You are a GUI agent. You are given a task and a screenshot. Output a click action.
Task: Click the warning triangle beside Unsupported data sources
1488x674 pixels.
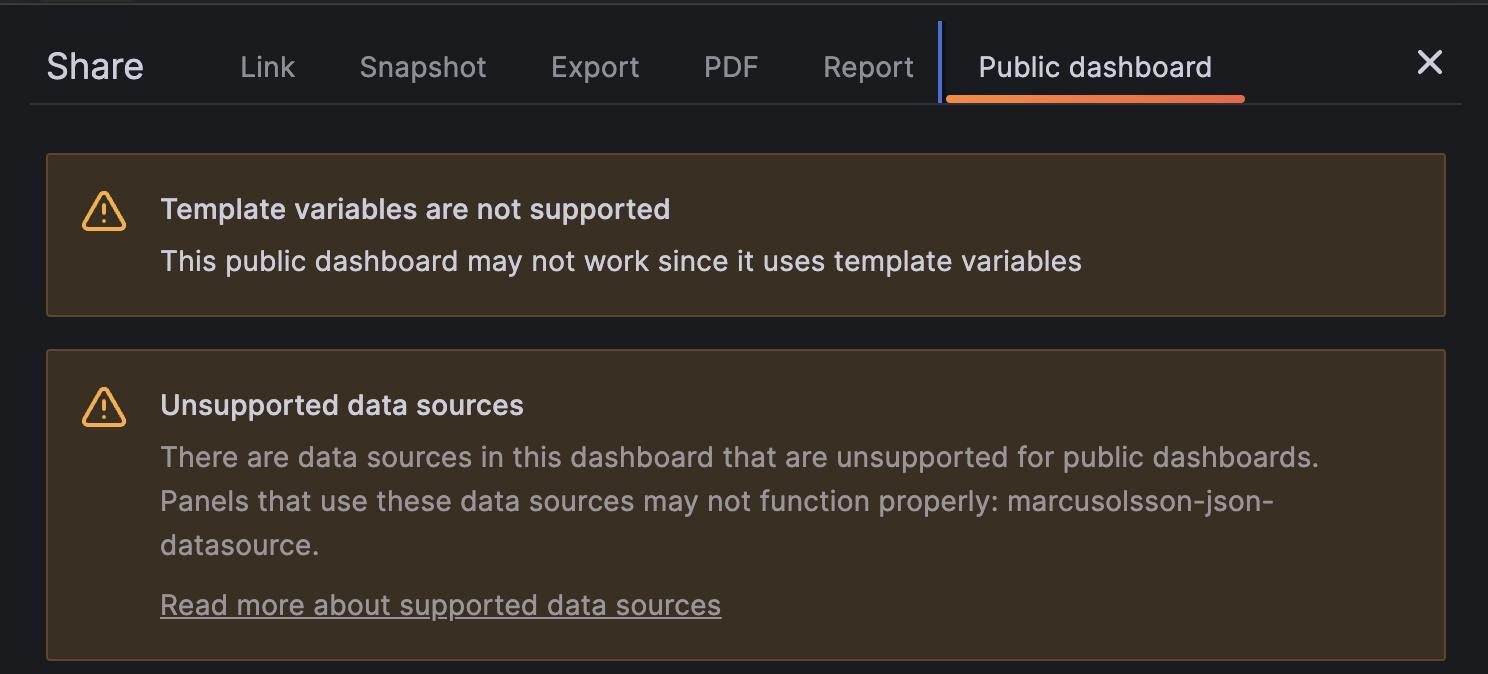pos(103,407)
